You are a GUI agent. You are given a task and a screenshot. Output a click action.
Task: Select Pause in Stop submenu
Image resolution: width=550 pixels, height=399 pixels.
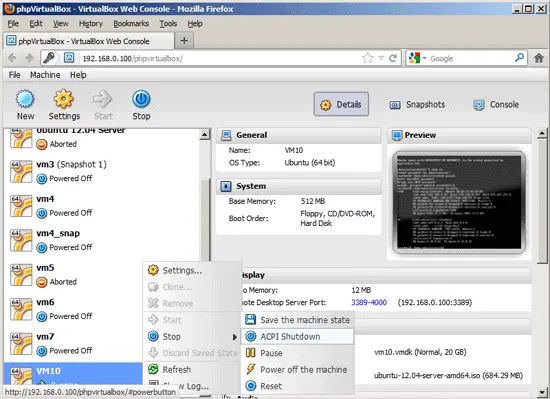[x=297, y=353]
